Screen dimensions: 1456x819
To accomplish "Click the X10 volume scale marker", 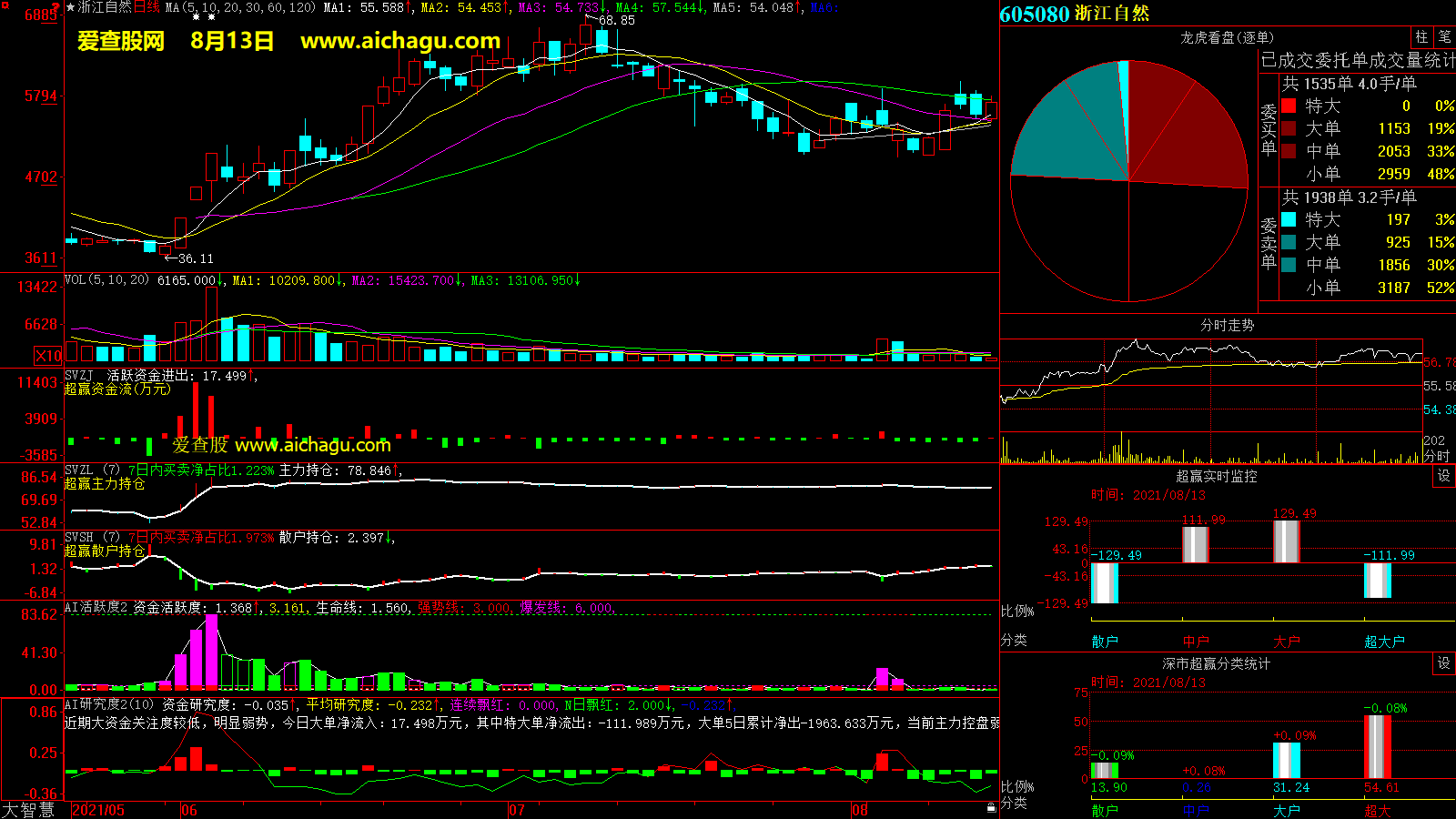I will tap(48, 356).
